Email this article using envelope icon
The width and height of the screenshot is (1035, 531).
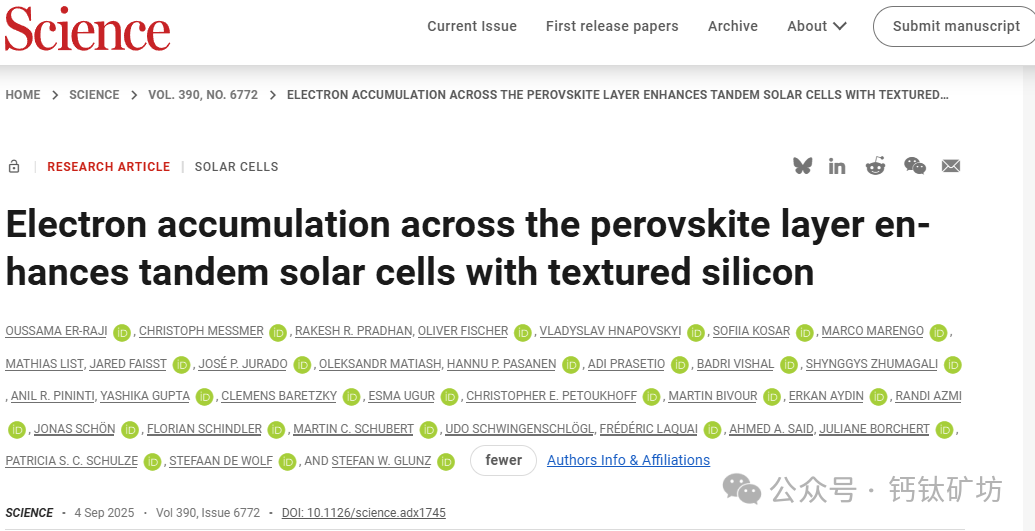coord(951,166)
